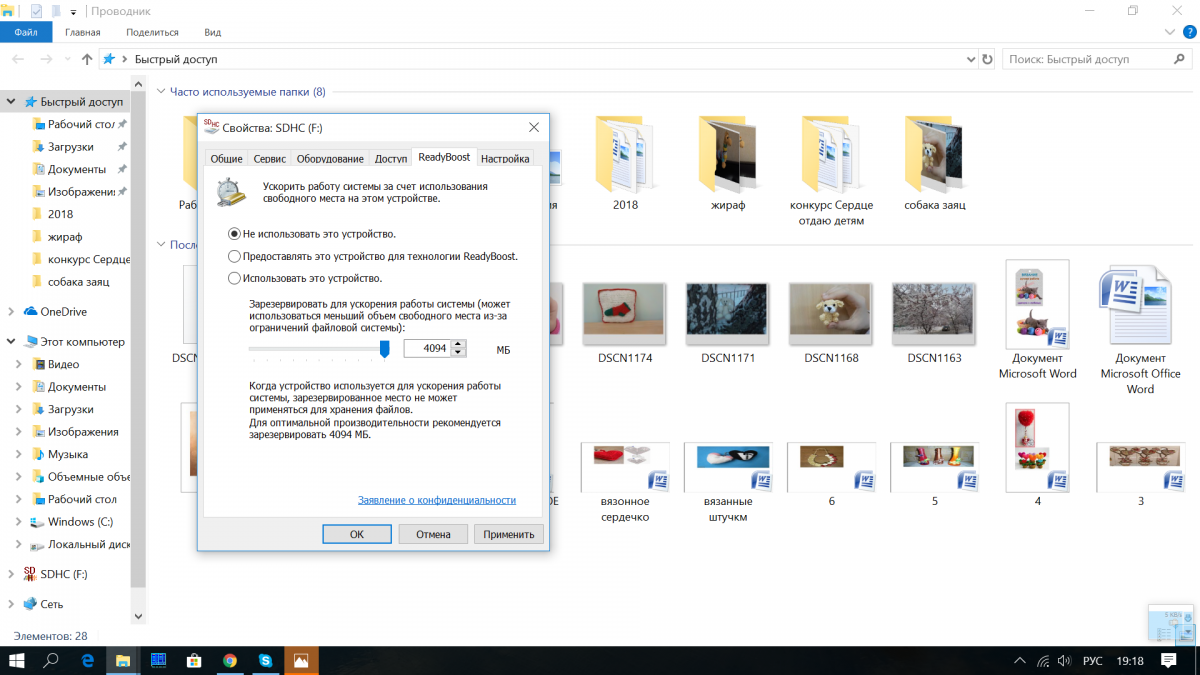Expand OneDrive tree node
Viewport: 1200px width, 675px height.
tap(10, 312)
